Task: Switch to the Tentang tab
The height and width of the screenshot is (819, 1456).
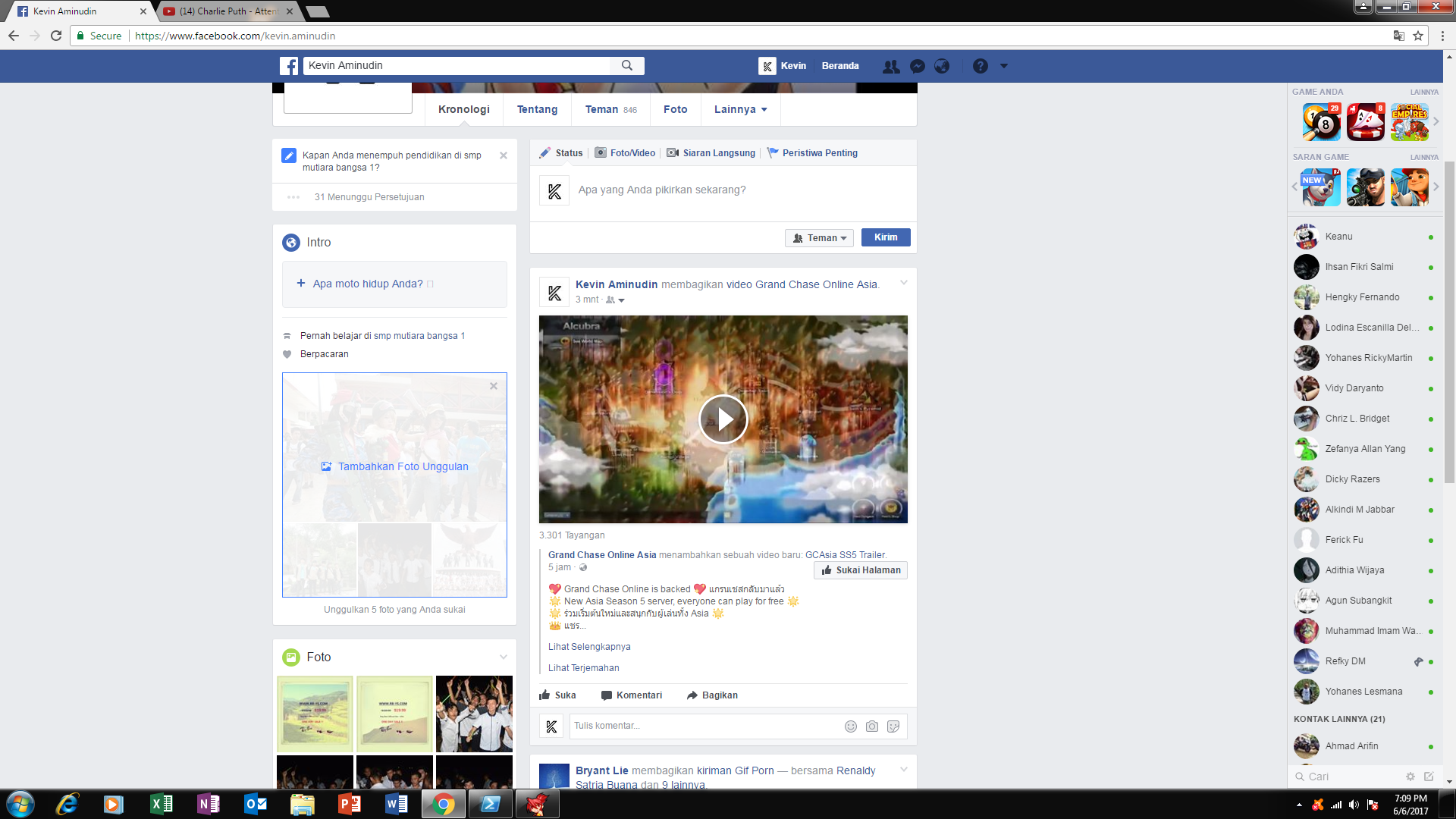Action: pos(537,109)
